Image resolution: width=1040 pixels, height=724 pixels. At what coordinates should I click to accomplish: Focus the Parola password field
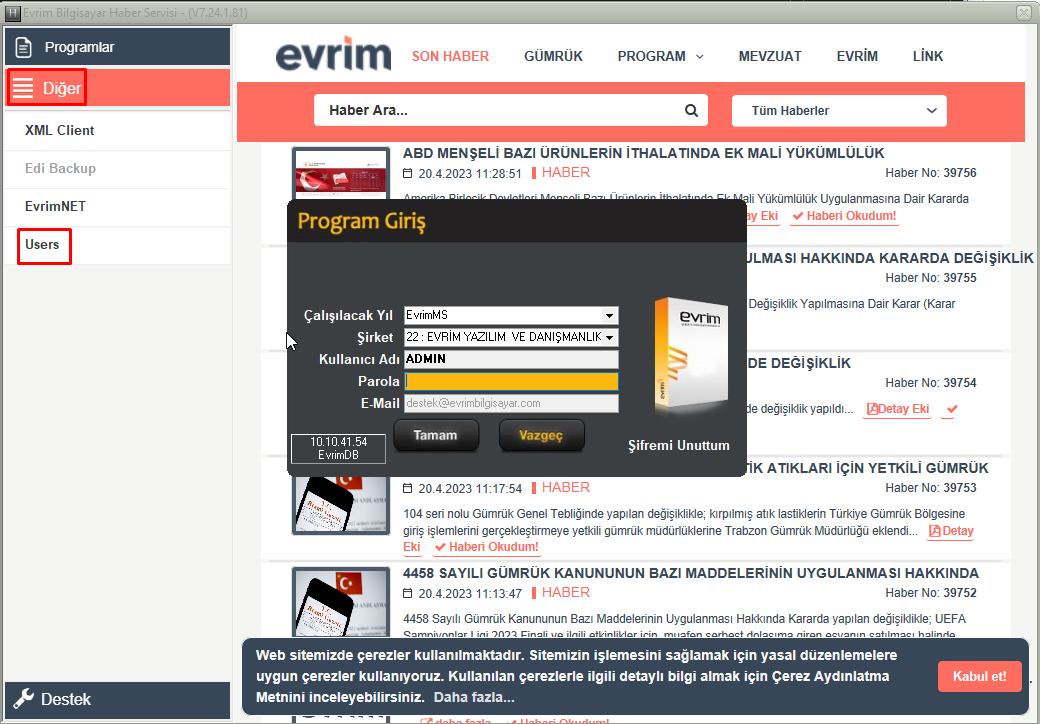coord(511,381)
